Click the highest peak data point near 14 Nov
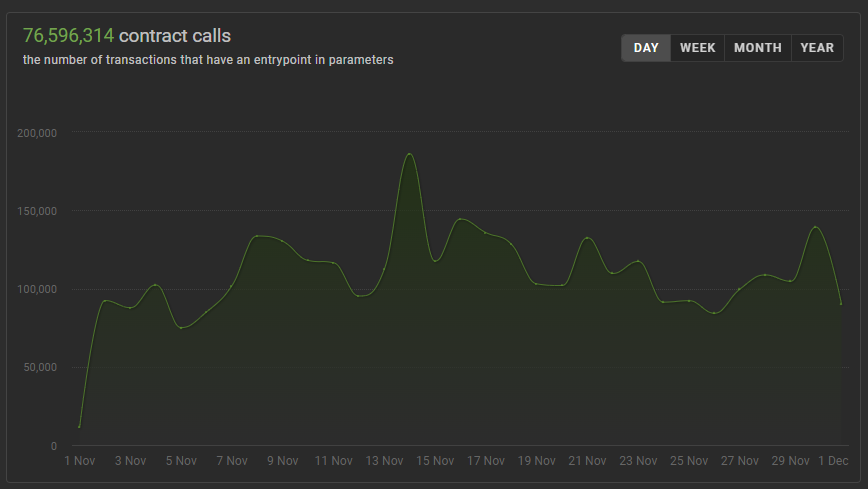Image resolution: width=868 pixels, height=489 pixels. (410, 154)
